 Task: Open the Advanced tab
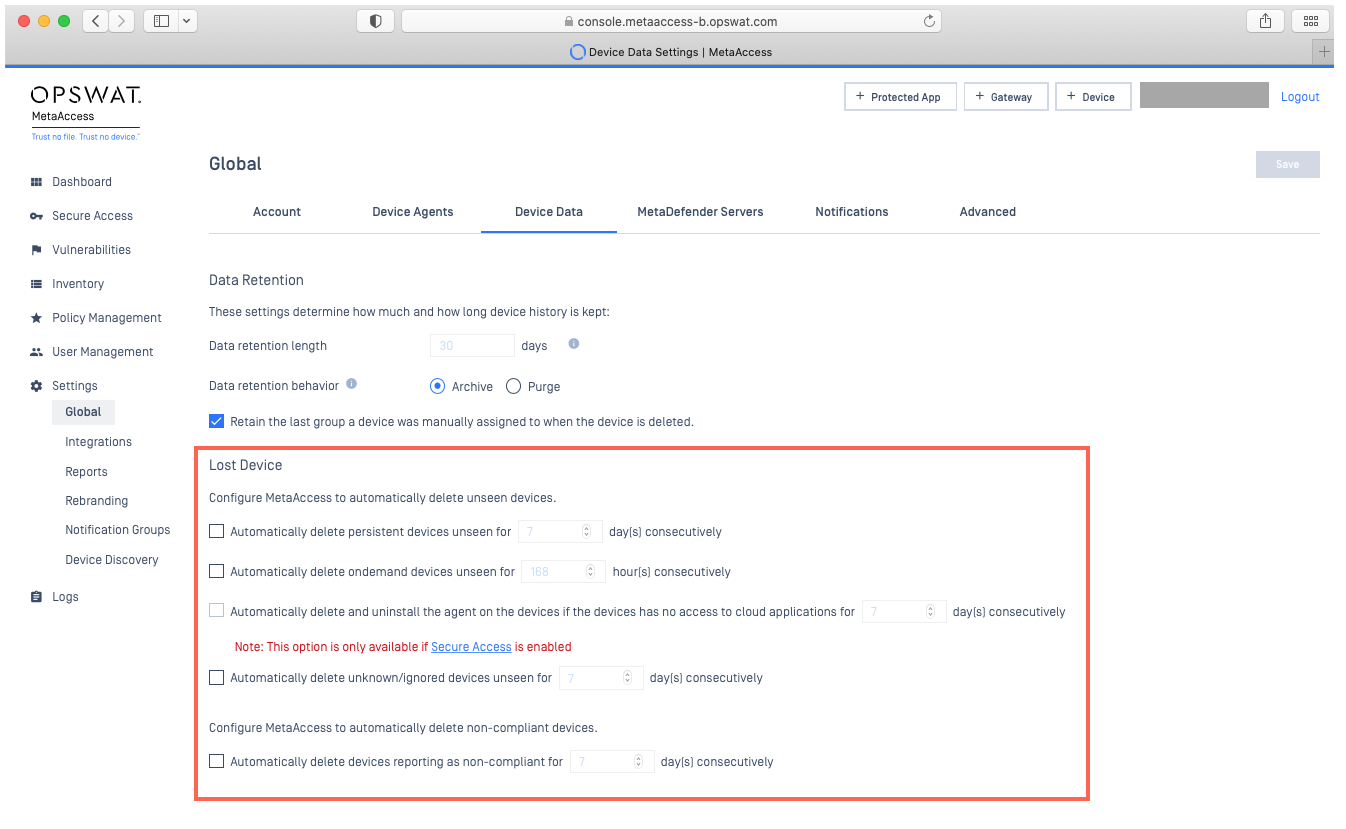[988, 212]
